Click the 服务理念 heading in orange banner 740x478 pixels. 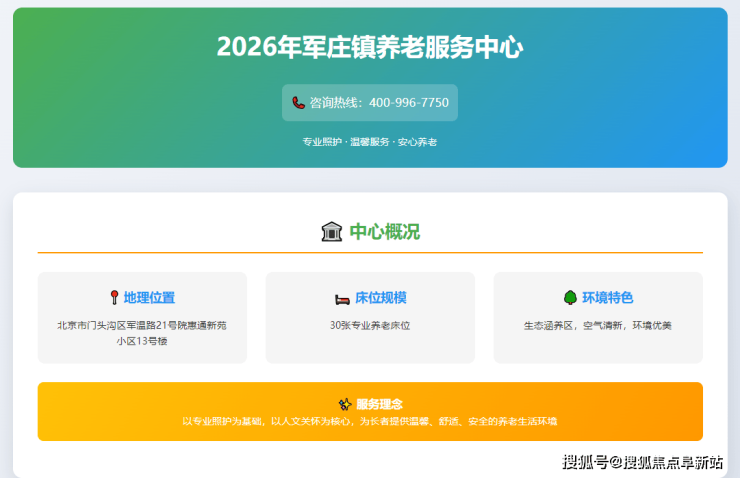[x=379, y=404]
